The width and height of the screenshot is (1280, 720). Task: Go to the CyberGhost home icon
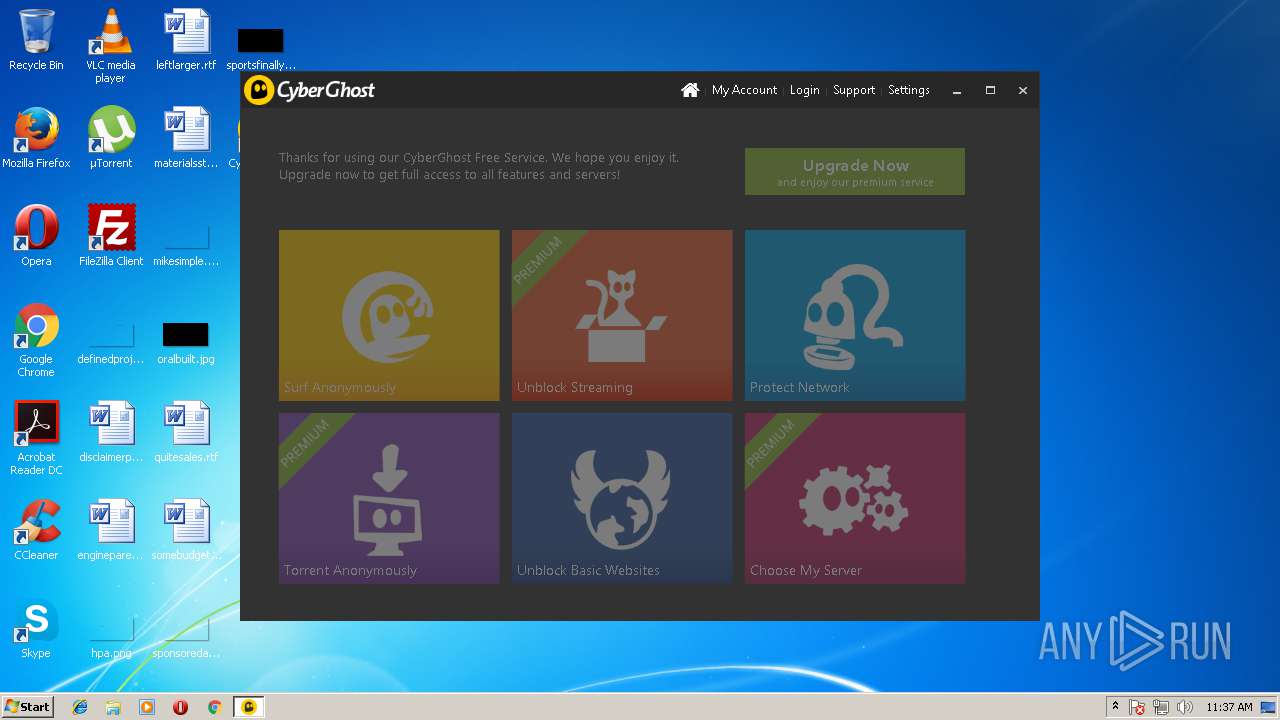click(x=690, y=90)
